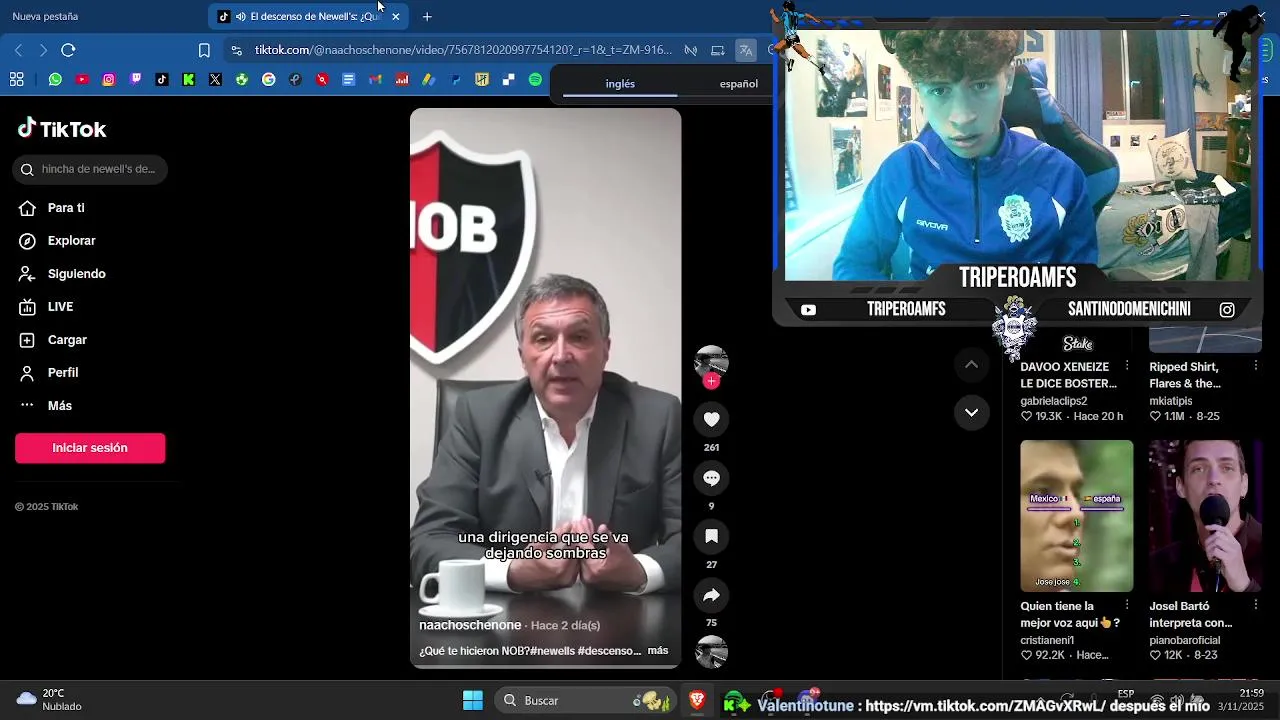The image size is (1280, 720).
Task: Open Quien tiene la mejor voz options menu
Action: 1127,605
